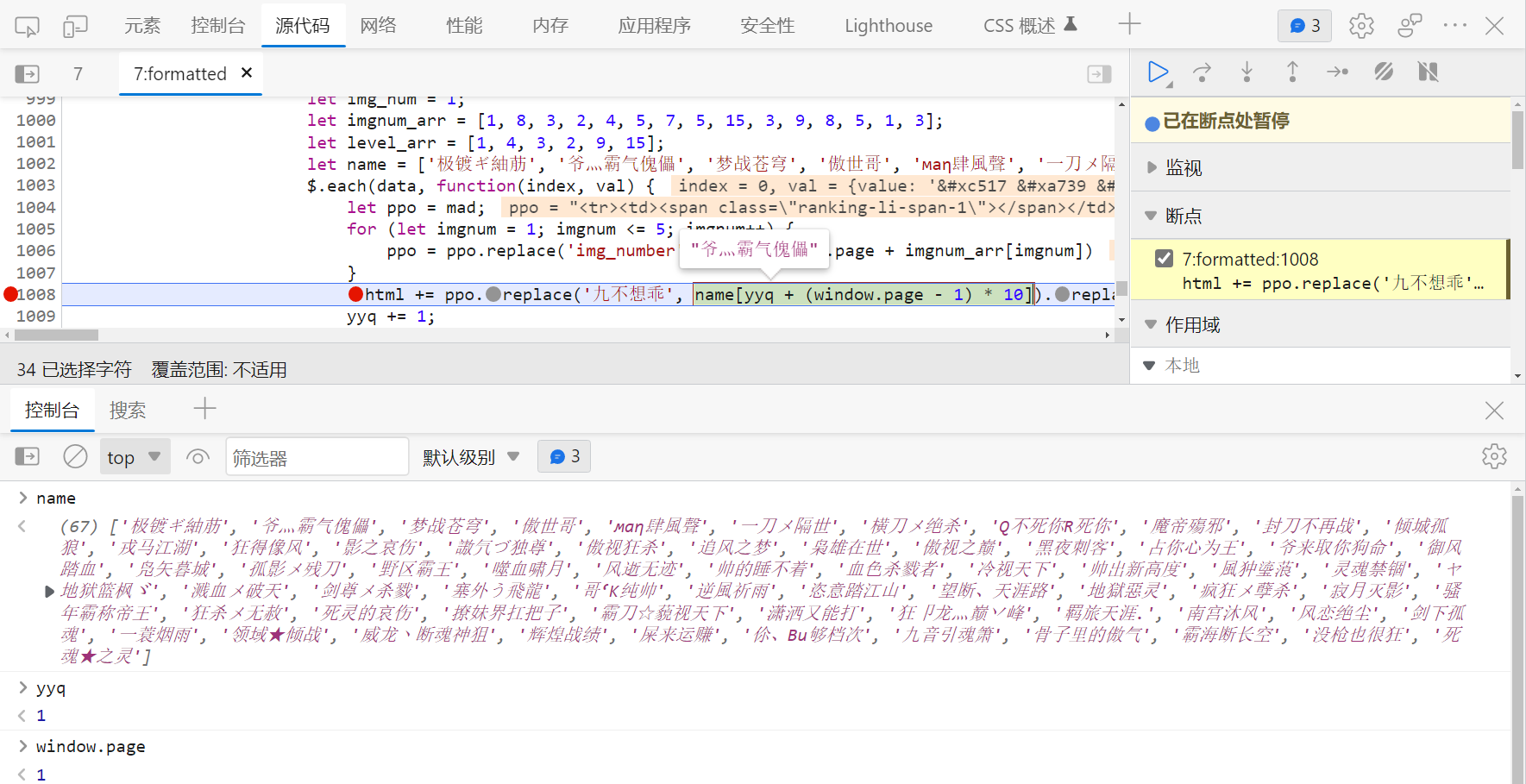Select the 控制台 drawer tab
Viewport: 1526px width, 784px height.
[x=52, y=410]
